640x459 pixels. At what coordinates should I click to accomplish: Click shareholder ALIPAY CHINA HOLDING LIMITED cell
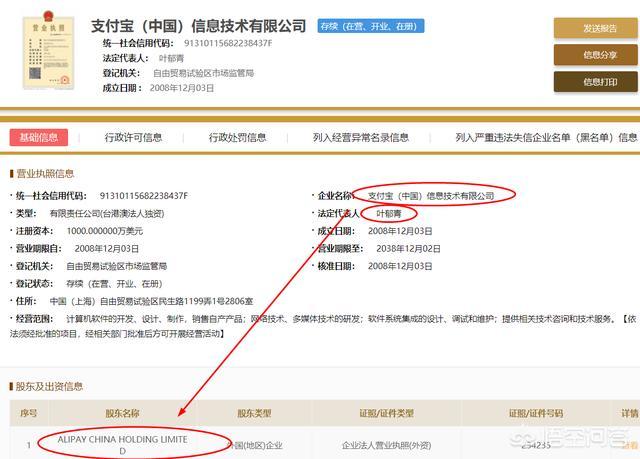coord(122,445)
